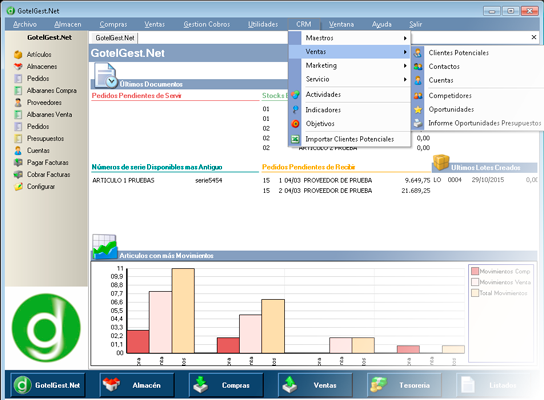Click the Contactos submenu icon
Image resolution: width=544 pixels, height=400 pixels.
(x=418, y=66)
